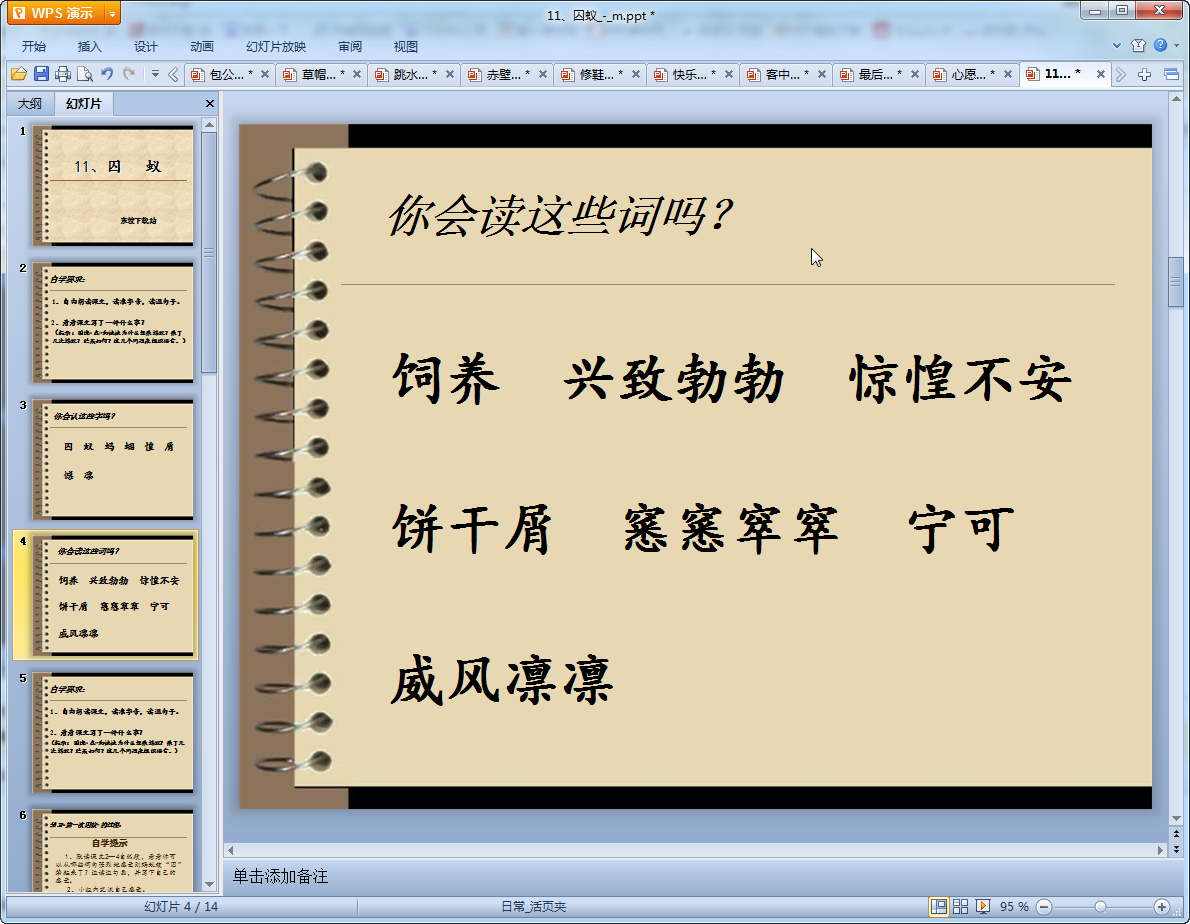Click the word 威风凛凛 on the slide
This screenshot has width=1190, height=924.
[502, 680]
